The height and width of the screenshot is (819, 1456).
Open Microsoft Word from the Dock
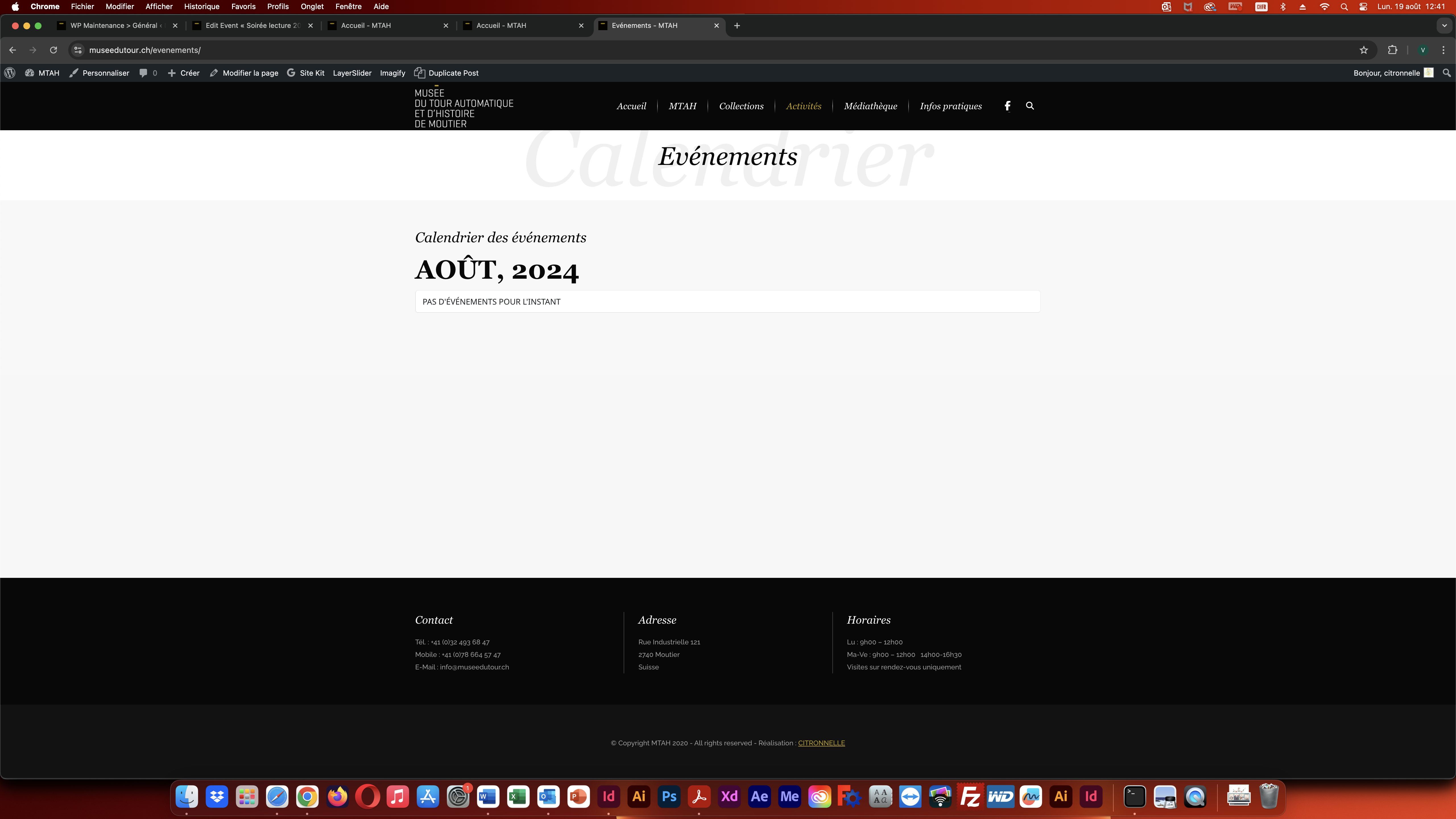[488, 797]
